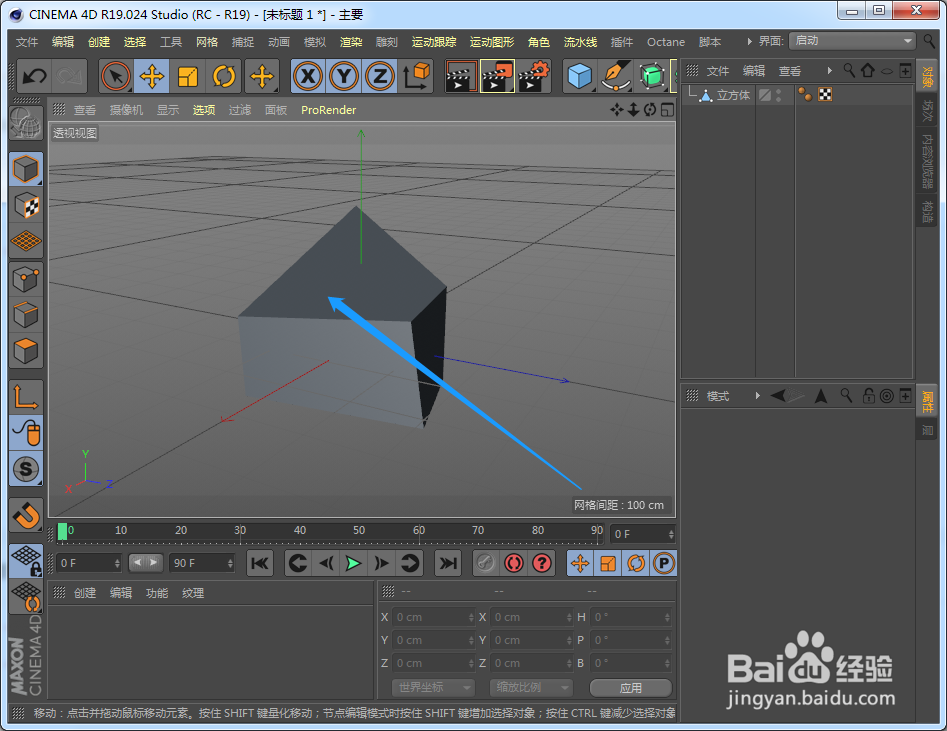The width and height of the screenshot is (947, 731).
Task: Click the grayed Redo arrow icon
Action: pos(69,76)
